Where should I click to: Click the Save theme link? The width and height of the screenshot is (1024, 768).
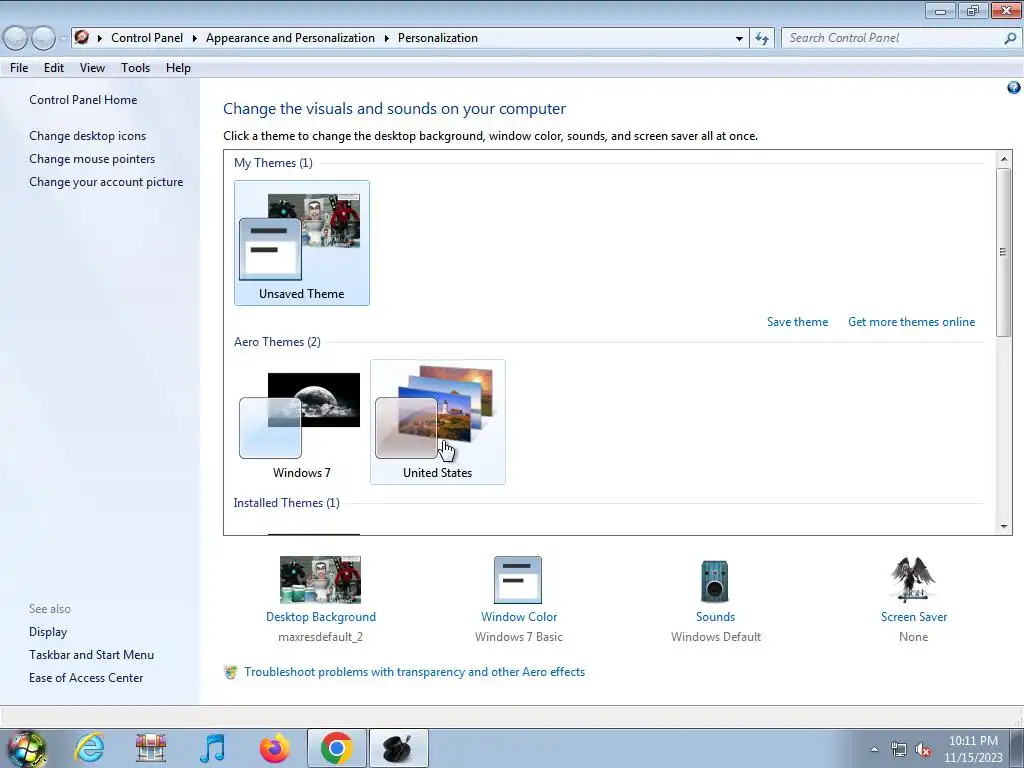point(797,322)
